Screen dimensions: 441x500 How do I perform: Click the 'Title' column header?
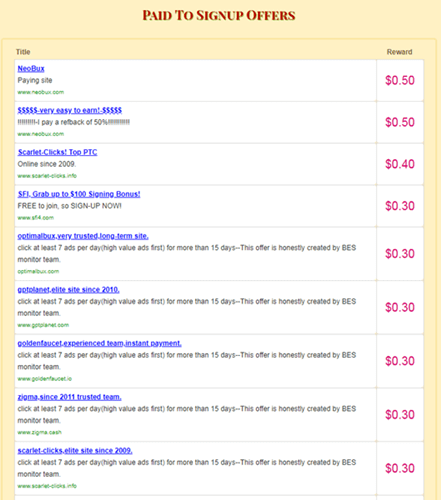click(23, 52)
